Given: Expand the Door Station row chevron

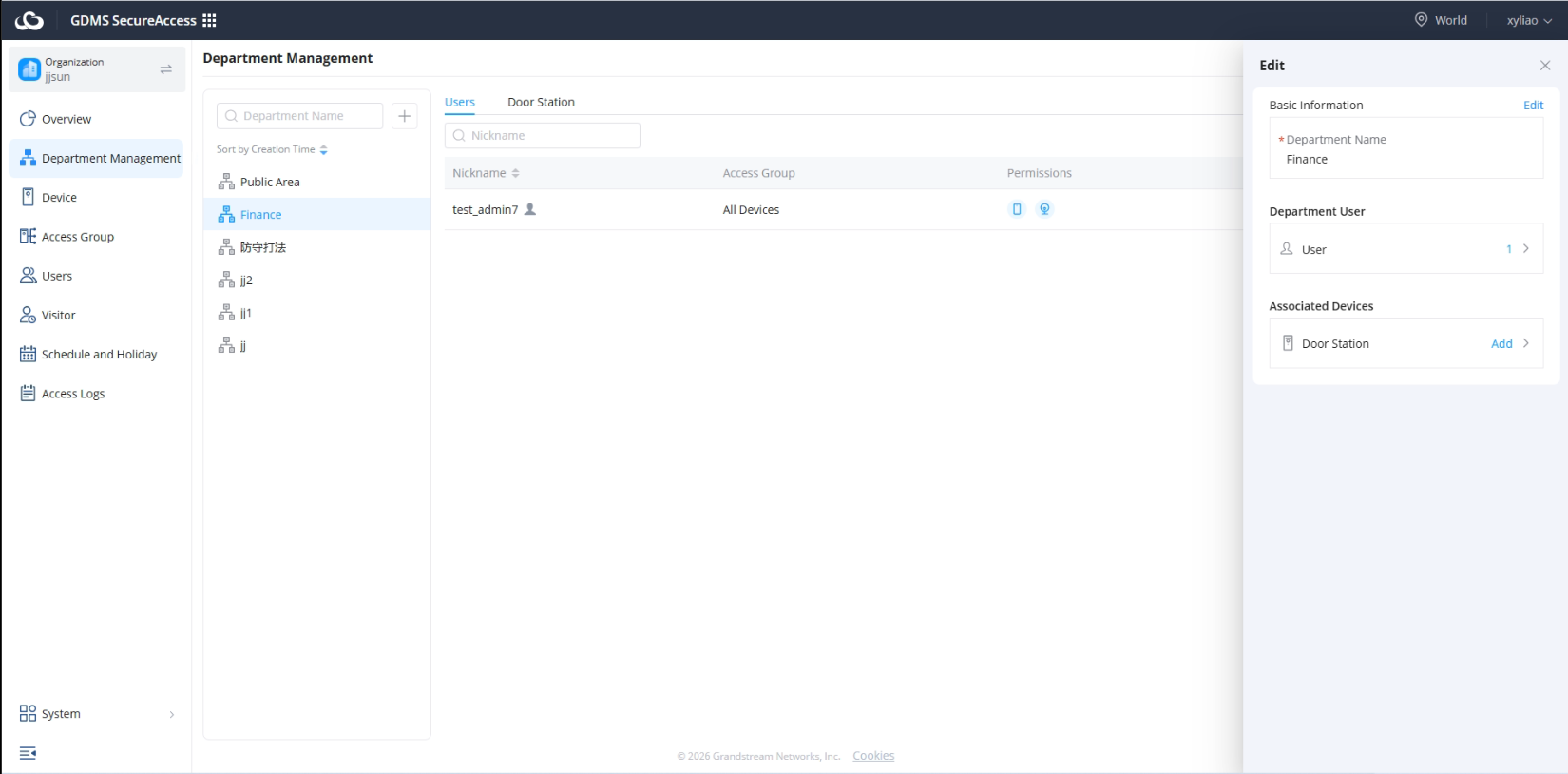Looking at the screenshot, I should (1526, 343).
